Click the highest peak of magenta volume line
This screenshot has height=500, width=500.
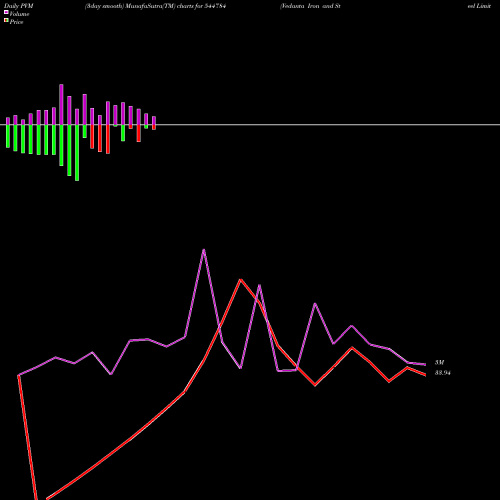[x=204, y=250]
